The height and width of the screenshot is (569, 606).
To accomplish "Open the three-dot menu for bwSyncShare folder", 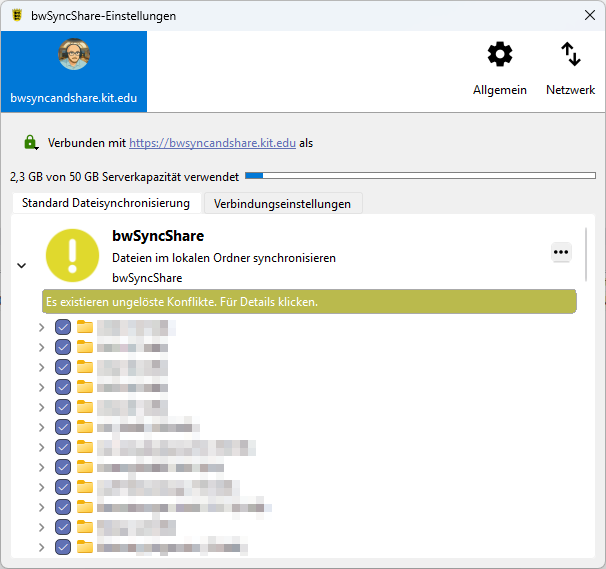I will (x=561, y=253).
